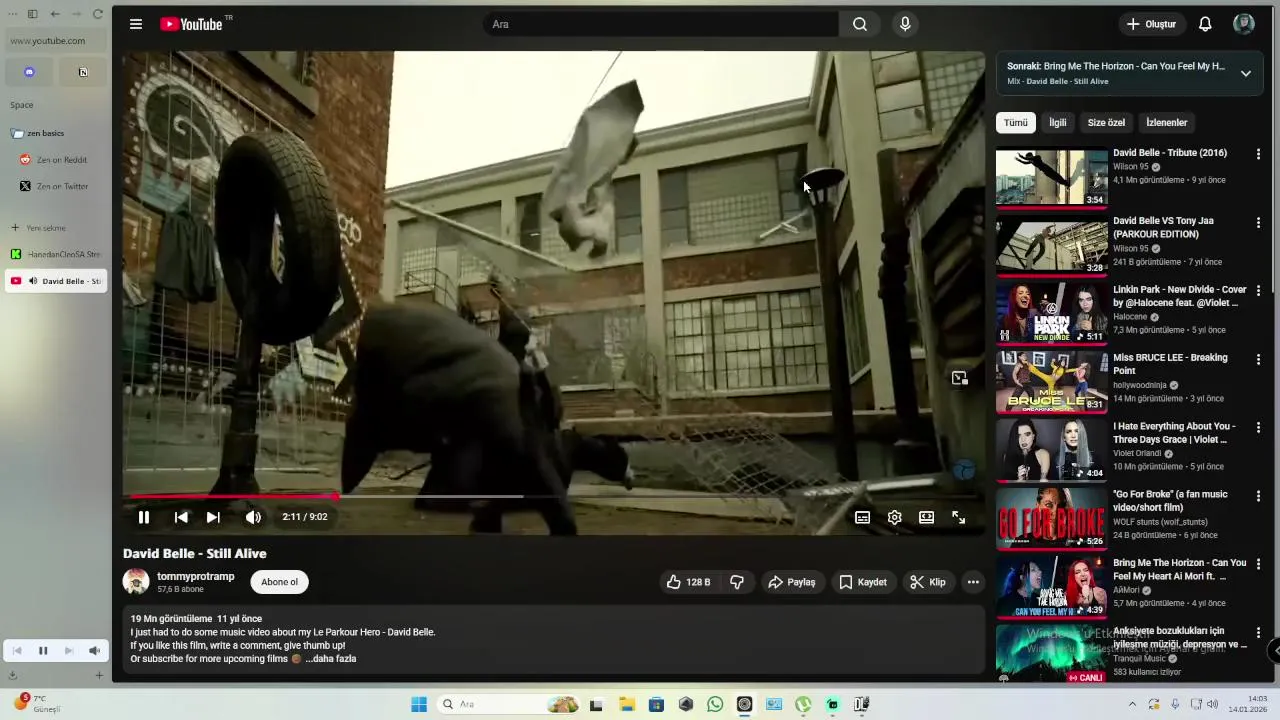Open Miss BRUCE LEE Breaking Point thumbnail
This screenshot has width=1280, height=720.
pyautogui.click(x=1051, y=382)
